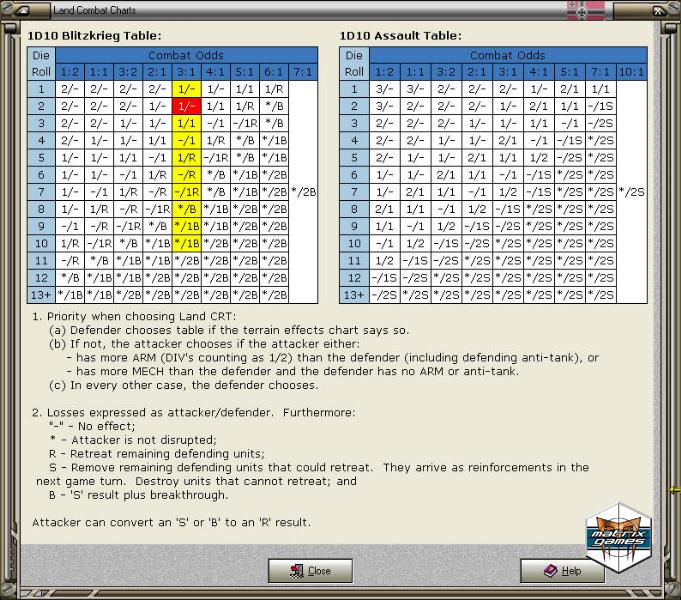Click the */2B result under Blitzkrieg 7:1 column
The height and width of the screenshot is (600, 681).
coord(303,191)
